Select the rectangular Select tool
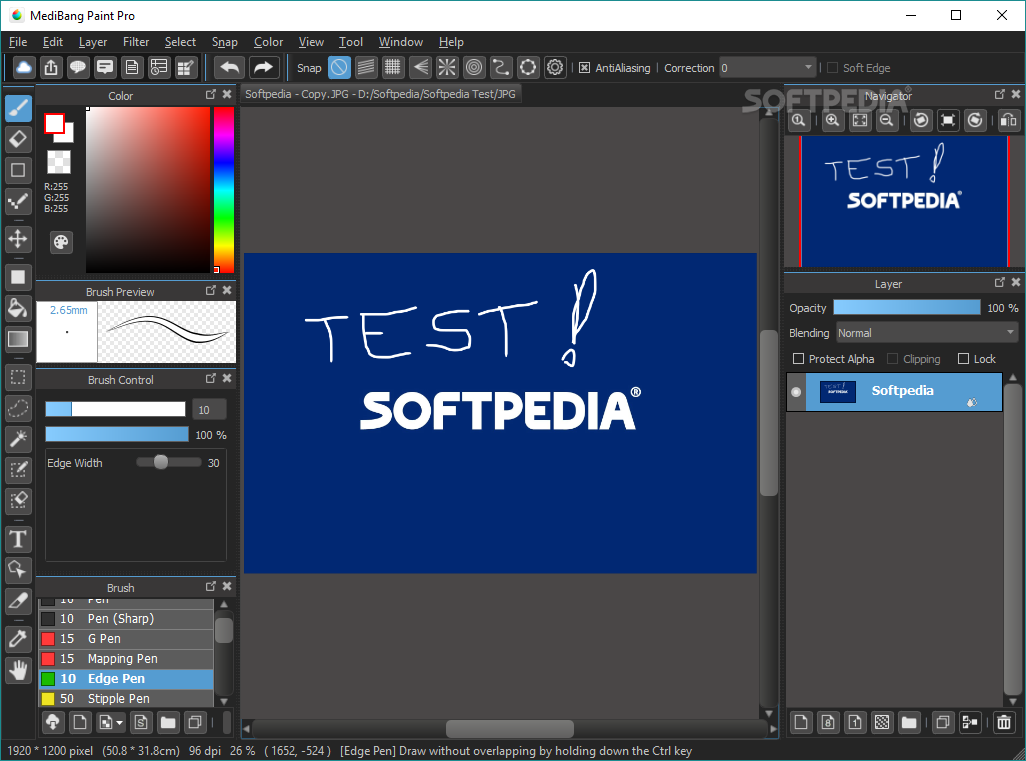Screen dimensions: 1026x761 [x=18, y=377]
